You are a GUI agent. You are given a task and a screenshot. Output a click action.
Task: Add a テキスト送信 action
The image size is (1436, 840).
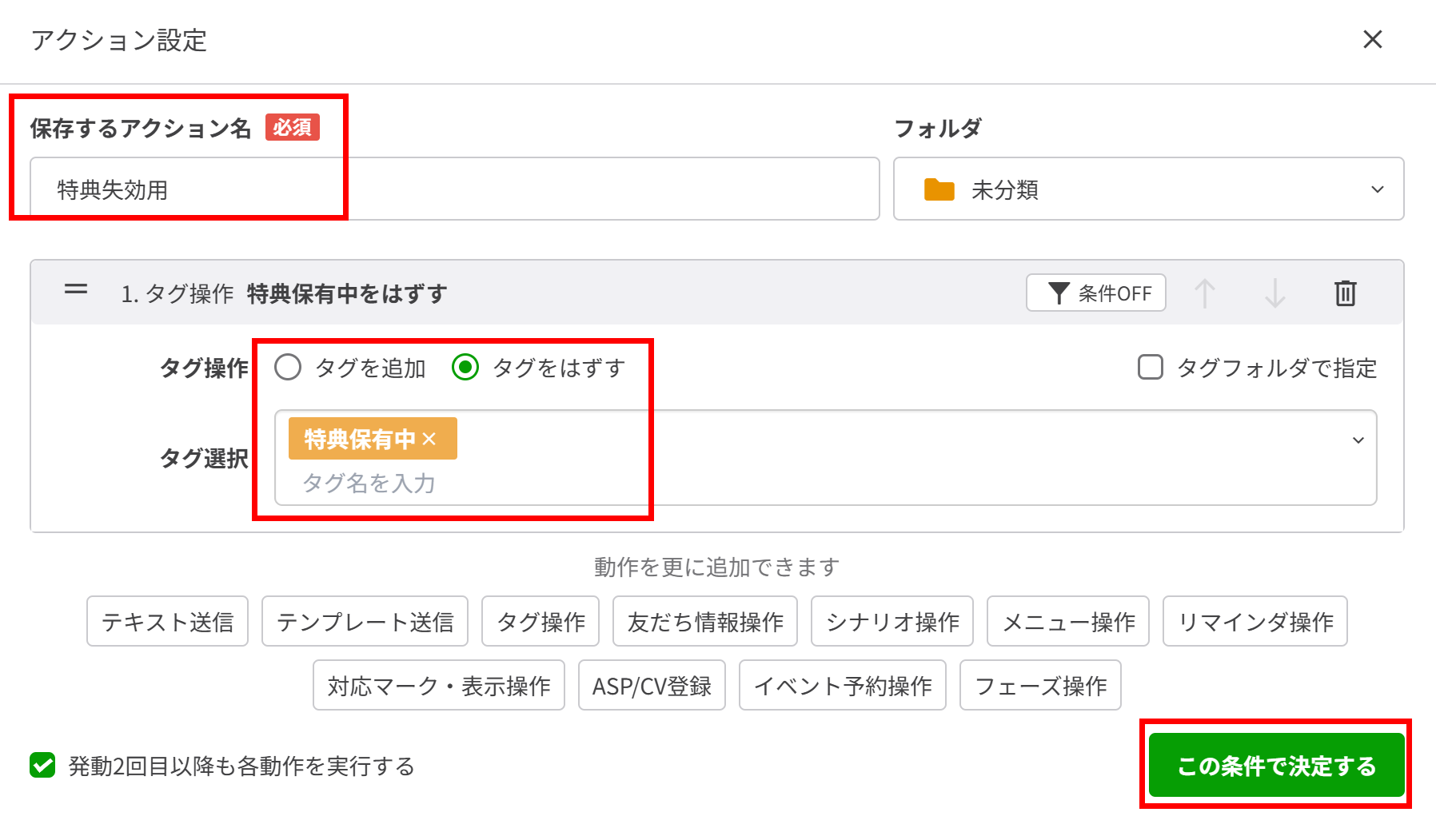(x=166, y=621)
